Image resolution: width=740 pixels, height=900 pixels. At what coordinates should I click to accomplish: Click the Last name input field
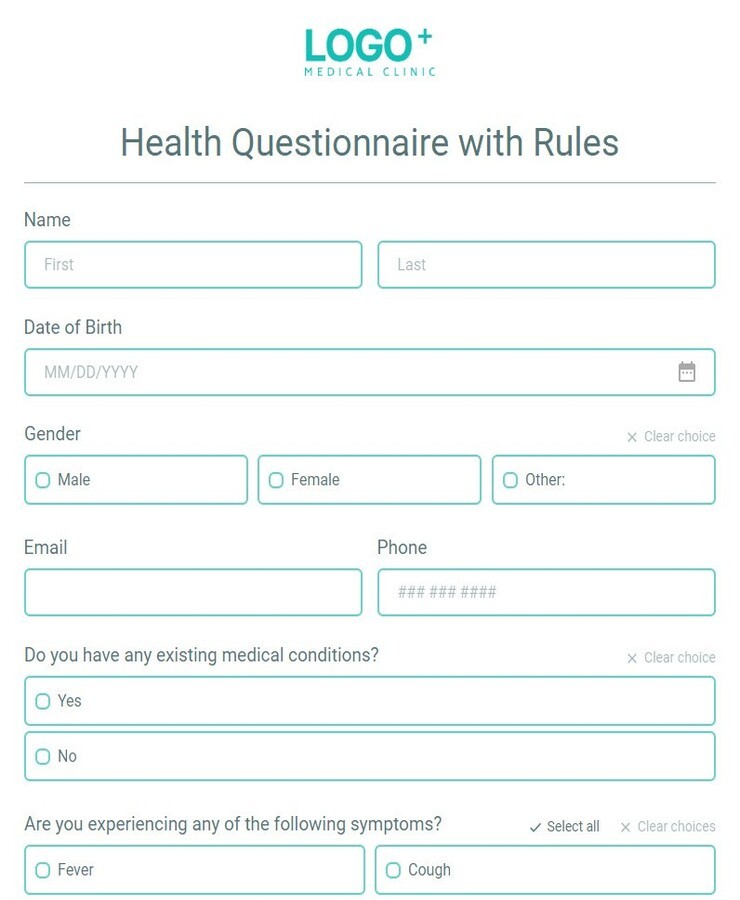pos(546,265)
